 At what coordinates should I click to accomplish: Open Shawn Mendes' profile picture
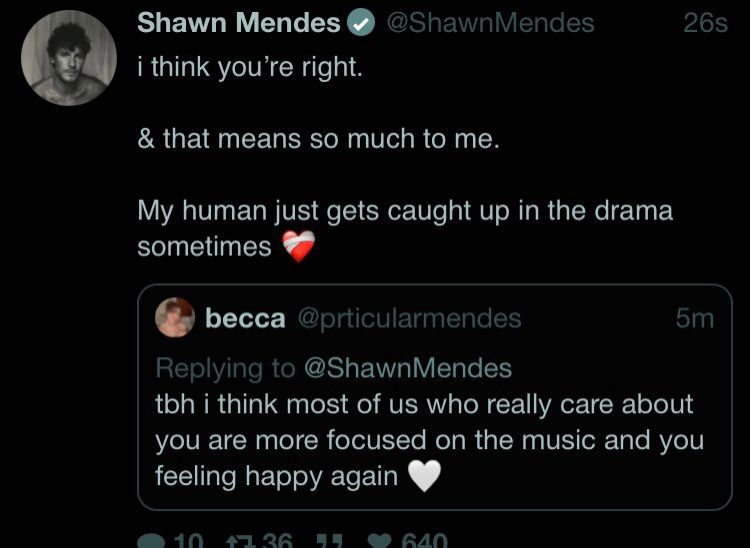pos(69,58)
